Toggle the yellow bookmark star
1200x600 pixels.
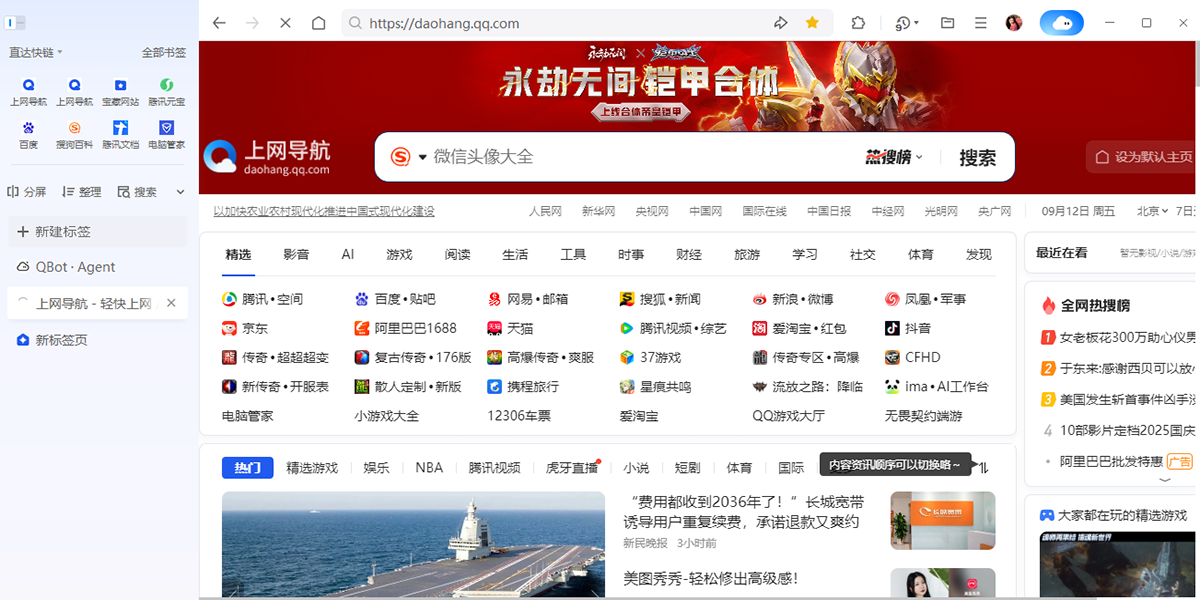pyautogui.click(x=813, y=22)
